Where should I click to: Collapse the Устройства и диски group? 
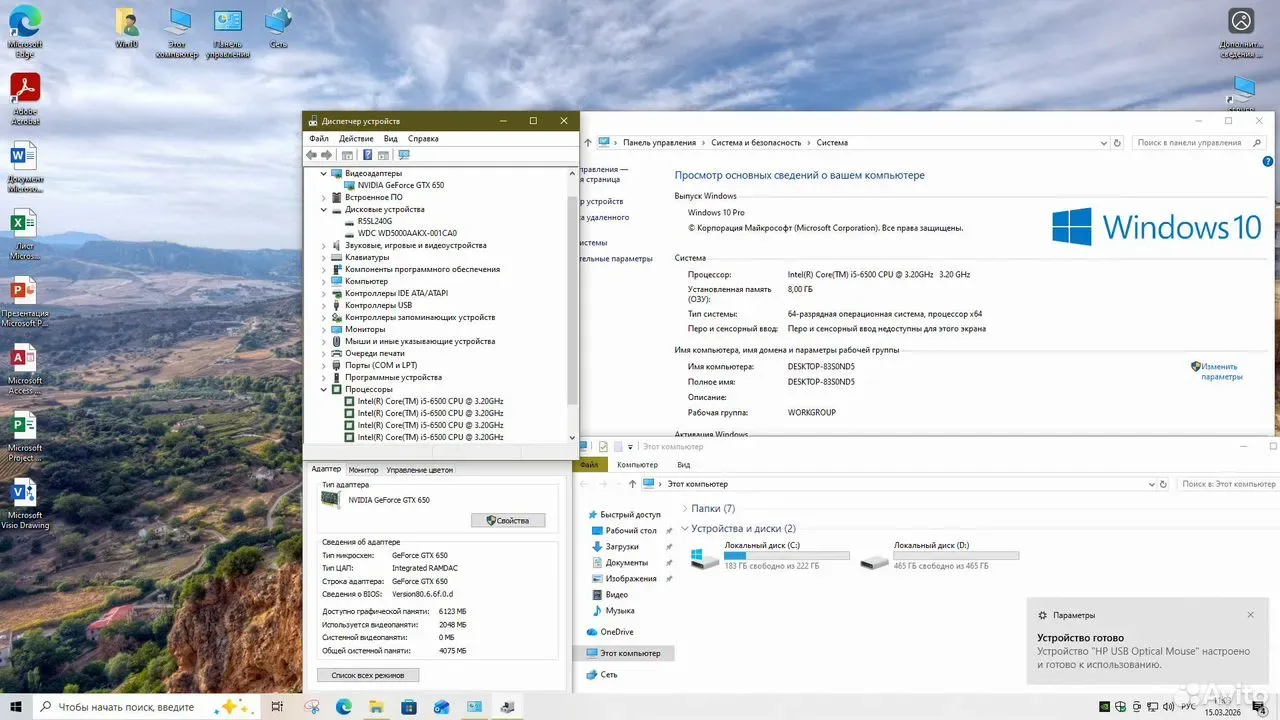pos(684,528)
